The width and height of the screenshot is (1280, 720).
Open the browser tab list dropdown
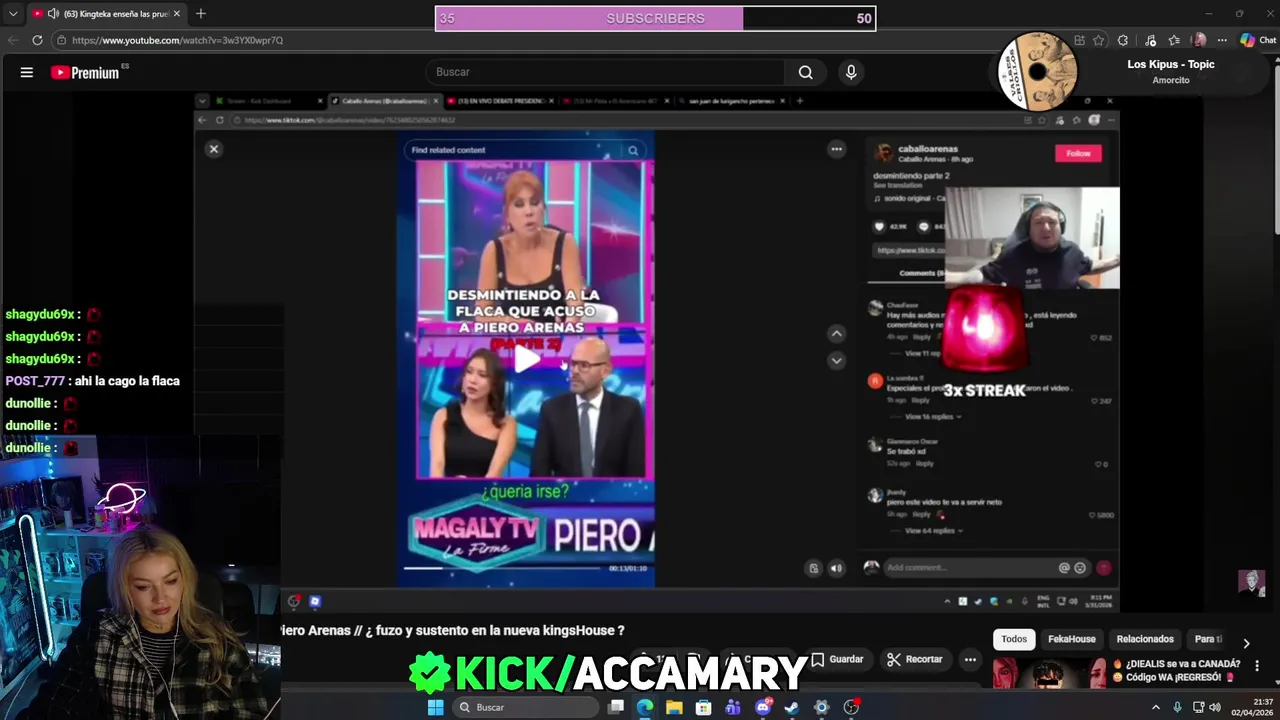point(12,14)
